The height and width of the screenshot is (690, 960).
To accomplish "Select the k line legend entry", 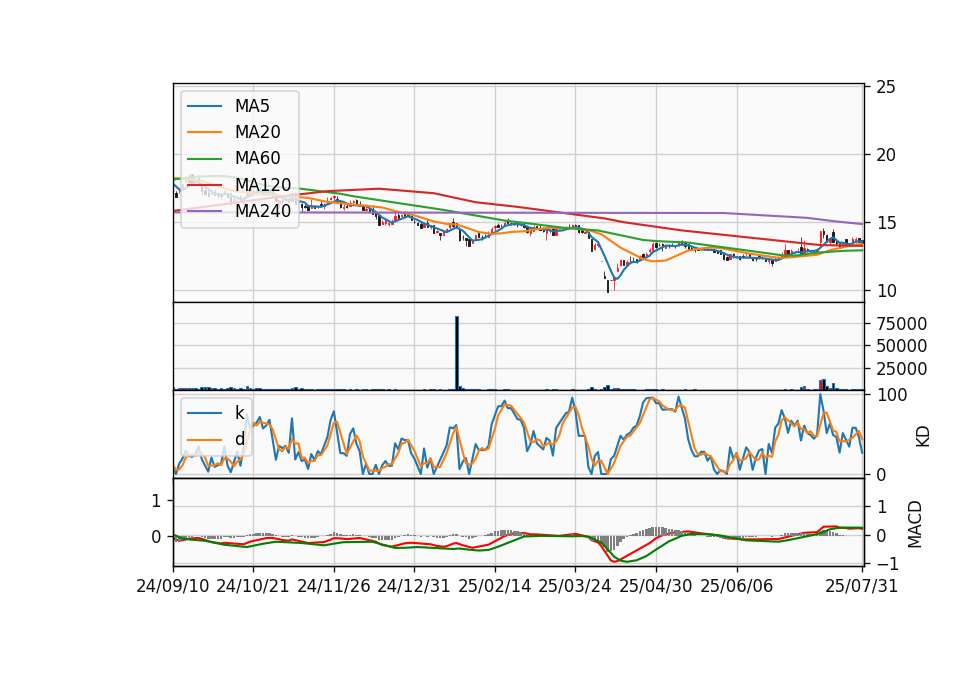I will [x=216, y=413].
